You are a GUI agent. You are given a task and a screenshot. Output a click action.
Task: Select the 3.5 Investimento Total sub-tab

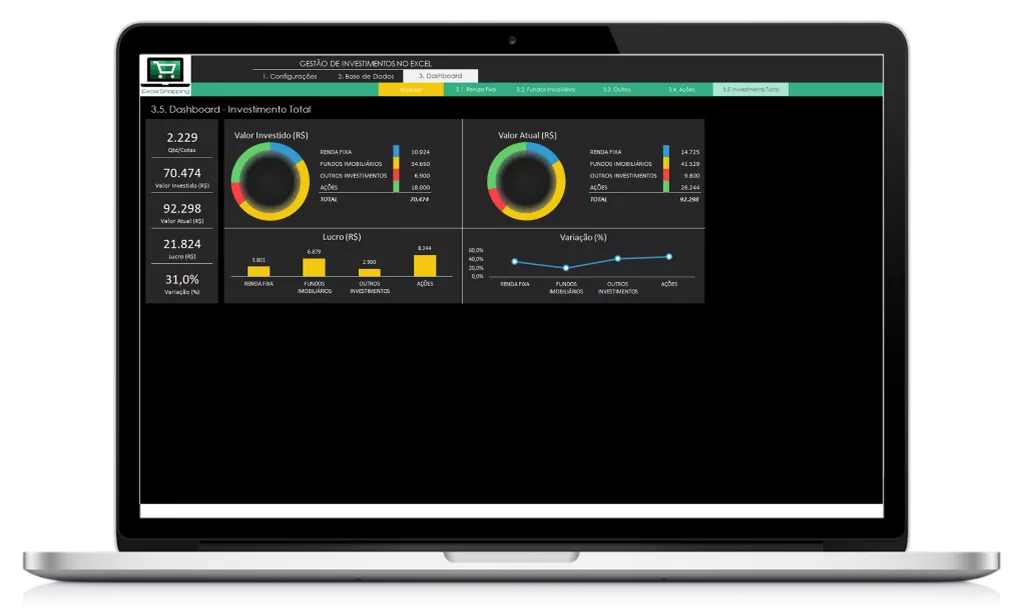[x=750, y=89]
